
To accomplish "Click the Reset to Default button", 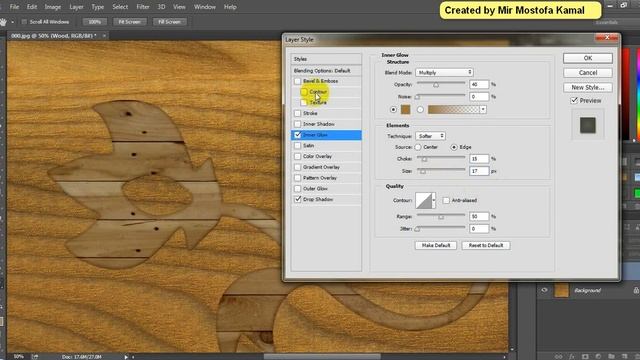I will point(486,245).
